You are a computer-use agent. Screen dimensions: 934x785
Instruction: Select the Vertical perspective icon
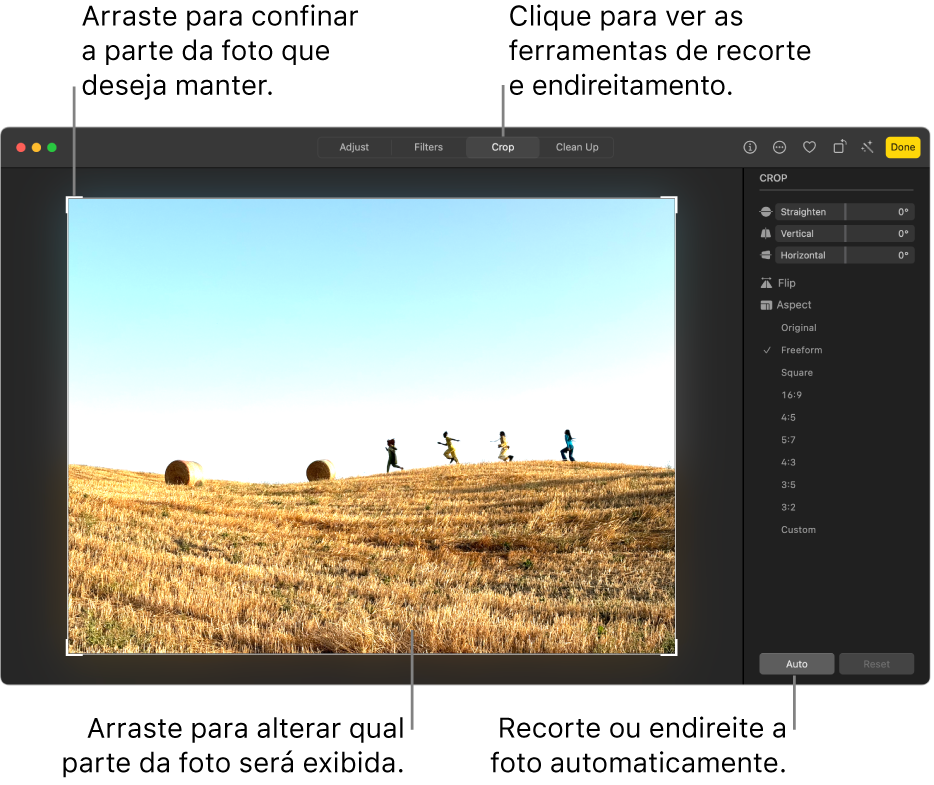766,233
